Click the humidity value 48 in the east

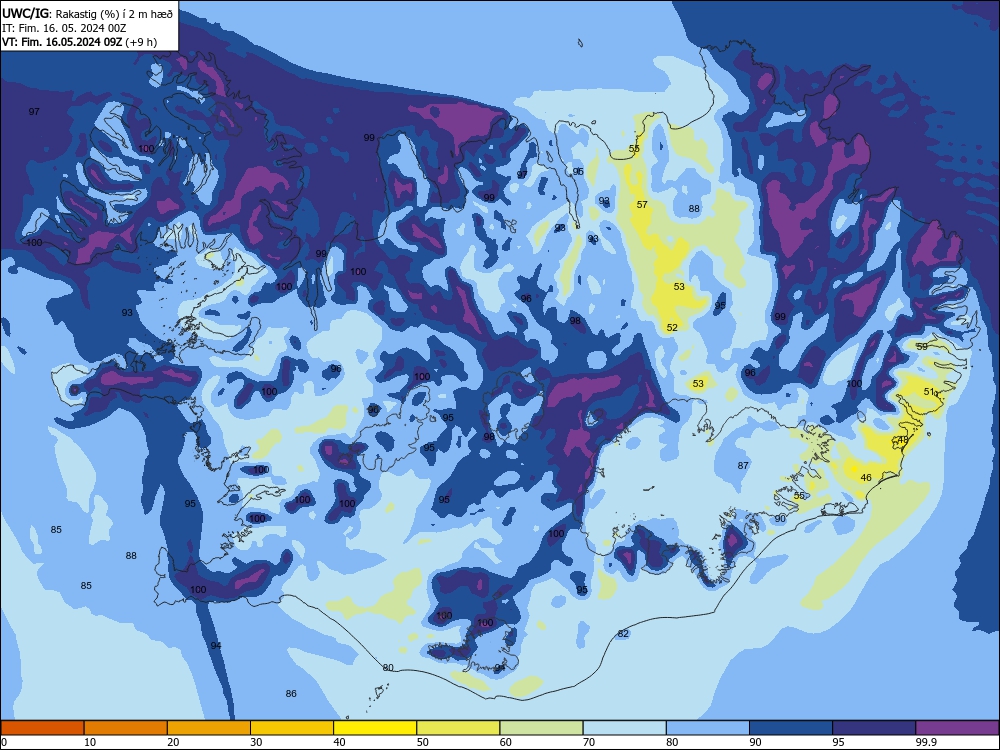[903, 440]
